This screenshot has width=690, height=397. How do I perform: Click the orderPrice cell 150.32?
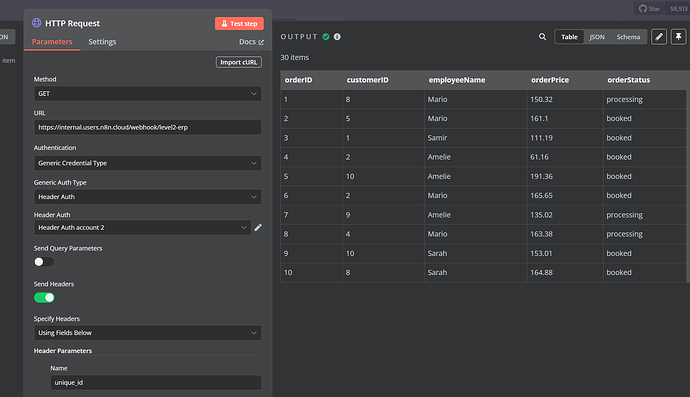(565, 99)
